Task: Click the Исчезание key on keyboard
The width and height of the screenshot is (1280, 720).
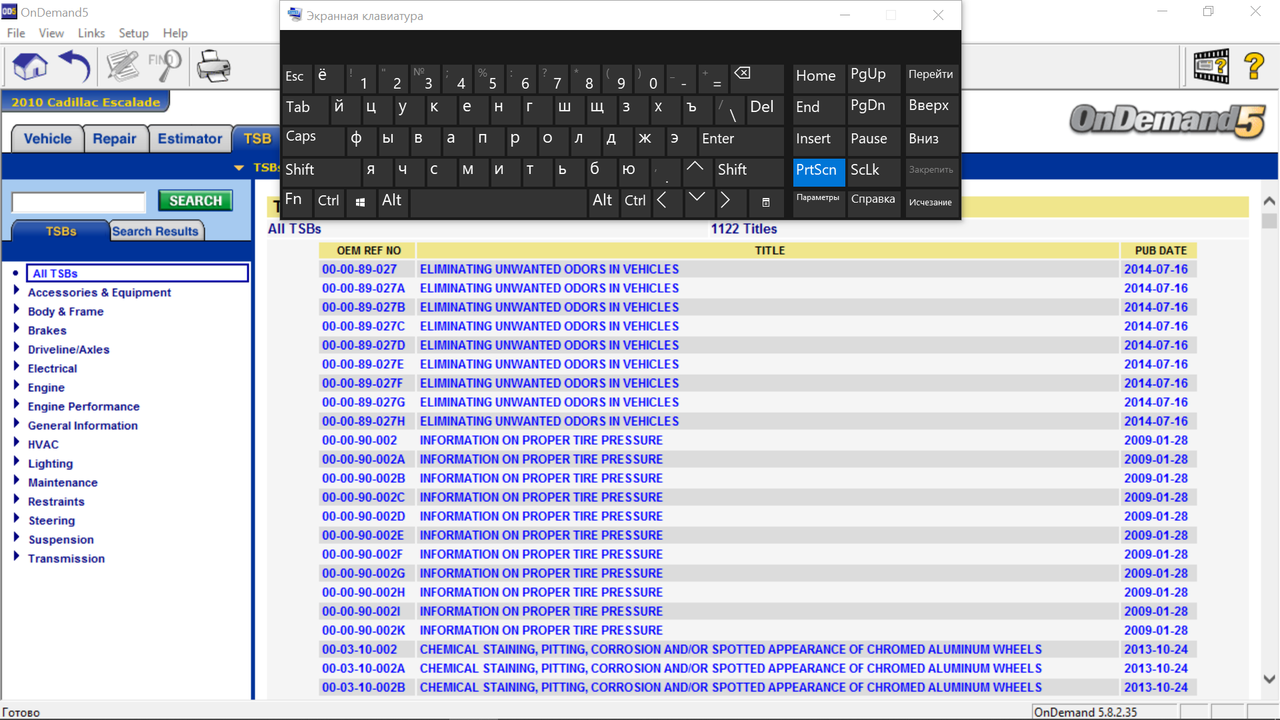Action: point(930,203)
